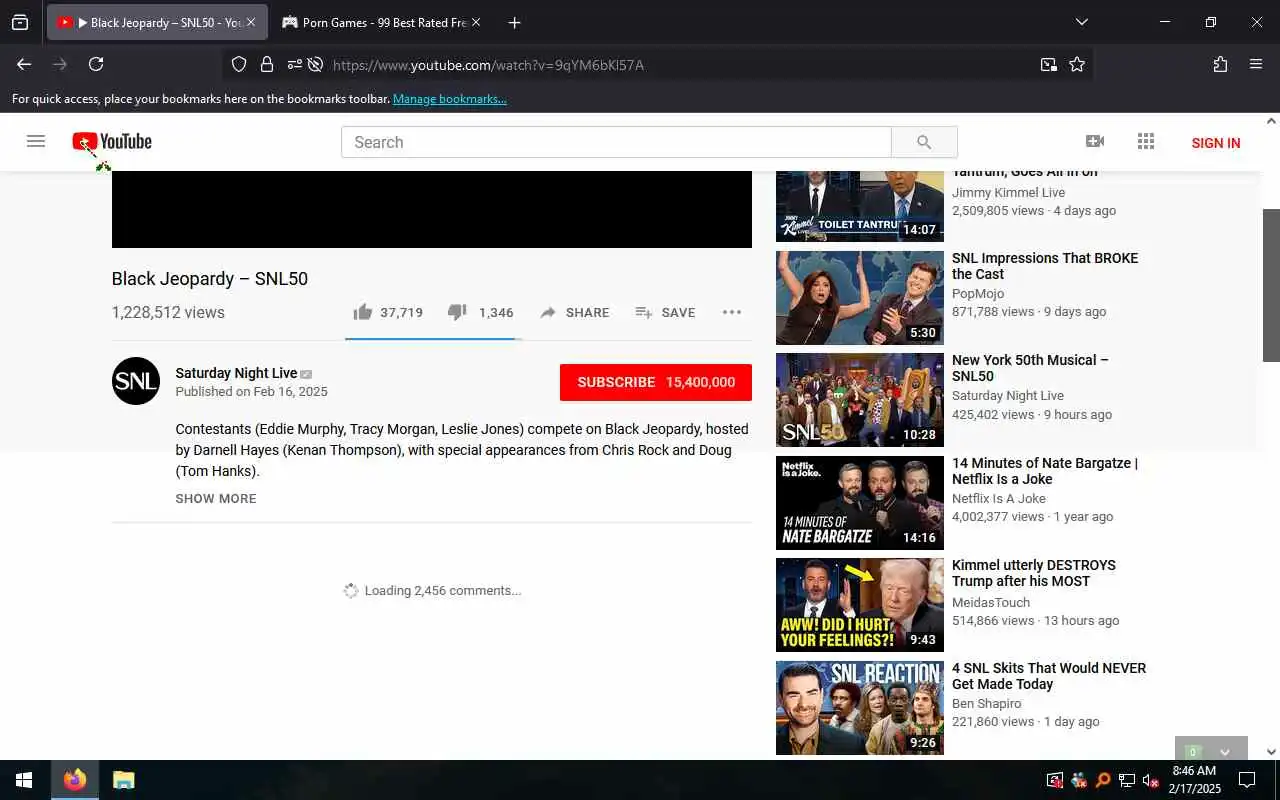Click the network tray icon
This screenshot has height=800, width=1280.
click(x=1127, y=780)
